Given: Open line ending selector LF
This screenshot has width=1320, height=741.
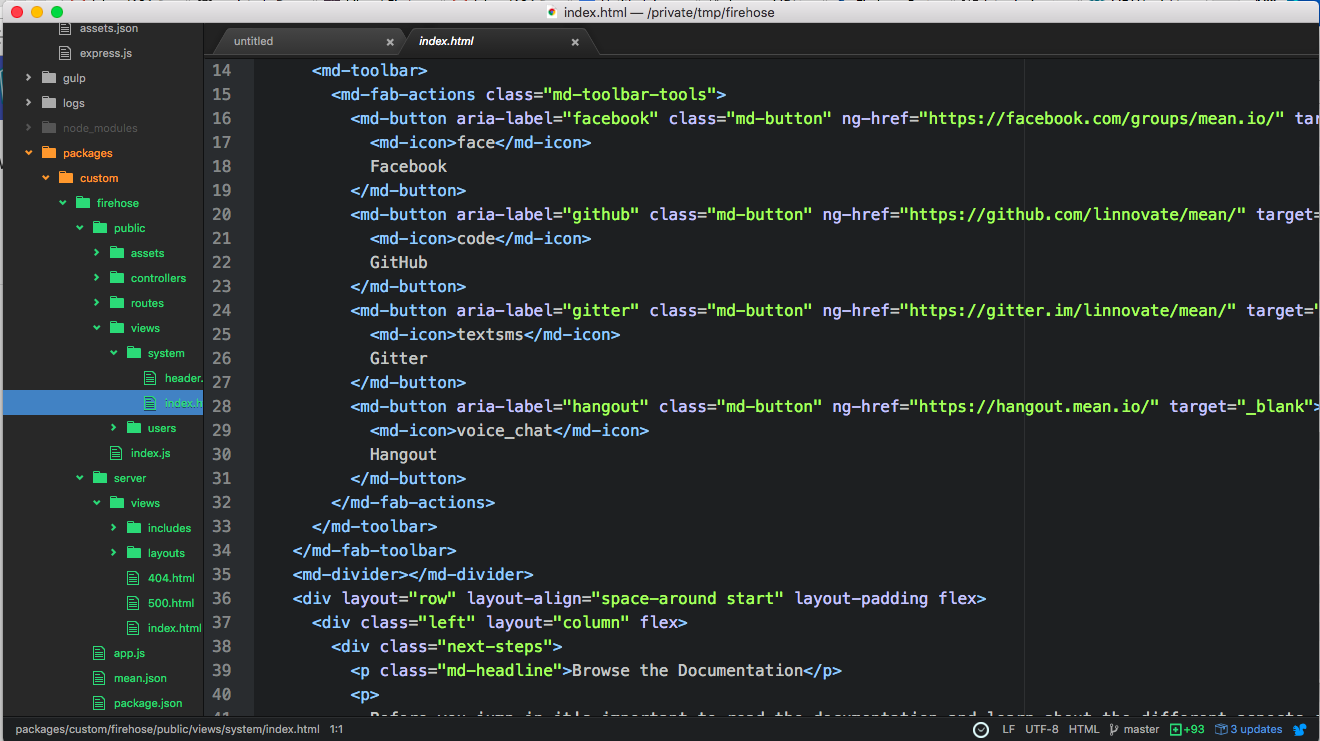Looking at the screenshot, I should 1008,730.
